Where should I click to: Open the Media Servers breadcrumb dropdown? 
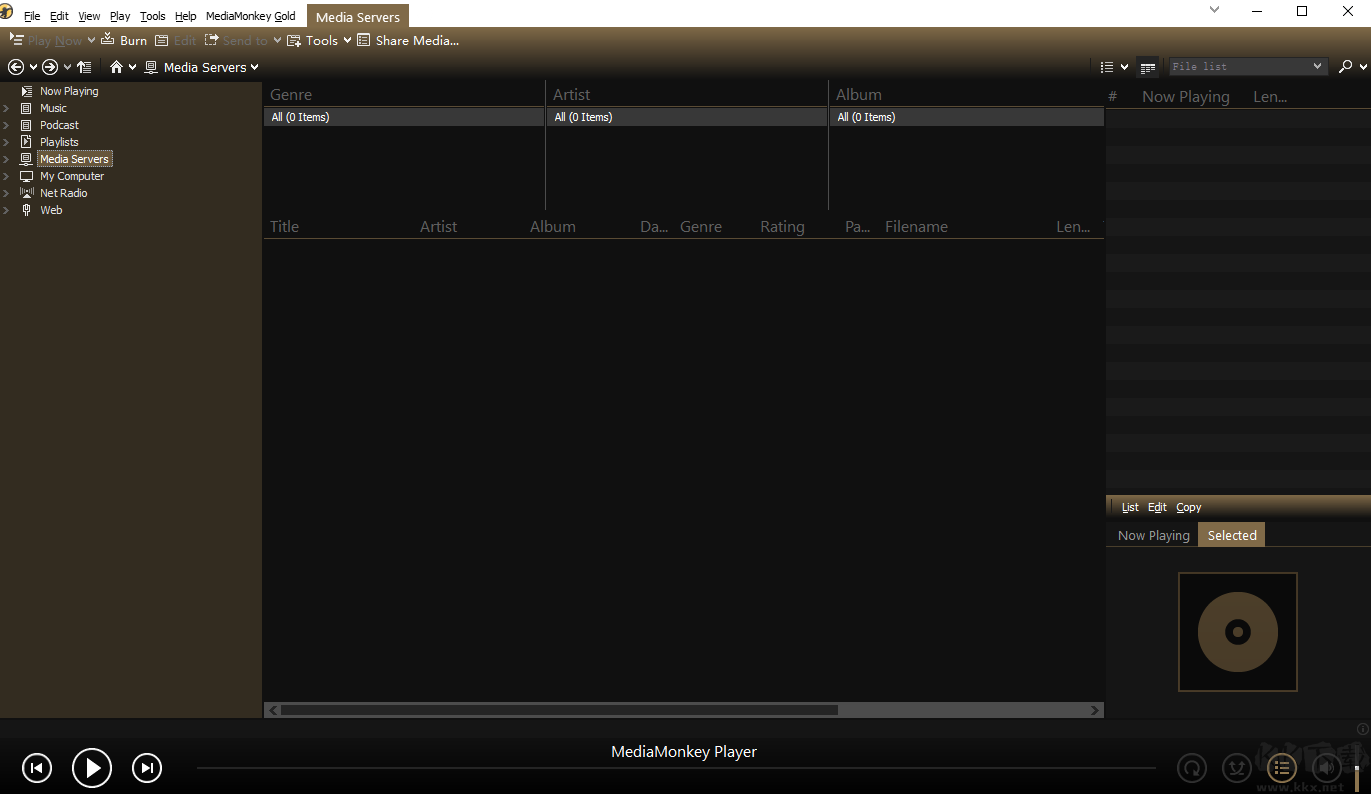point(254,67)
